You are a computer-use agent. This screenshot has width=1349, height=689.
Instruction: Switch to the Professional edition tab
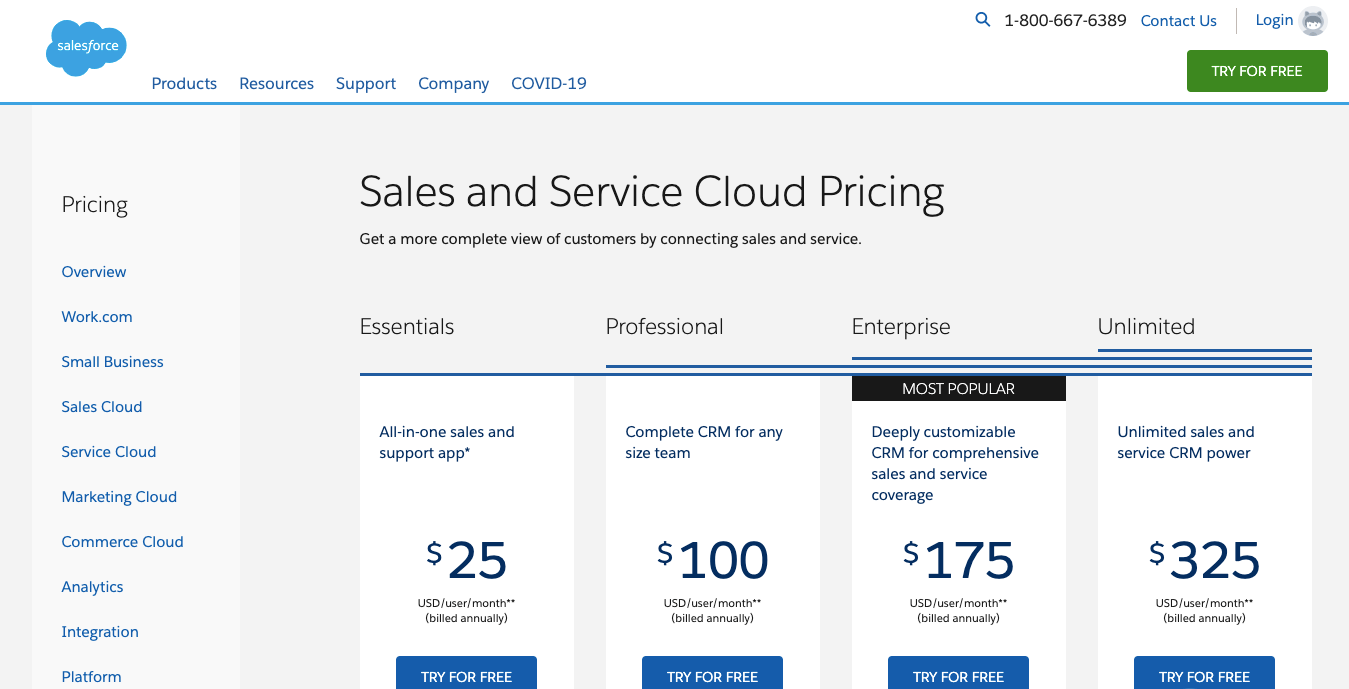click(665, 327)
